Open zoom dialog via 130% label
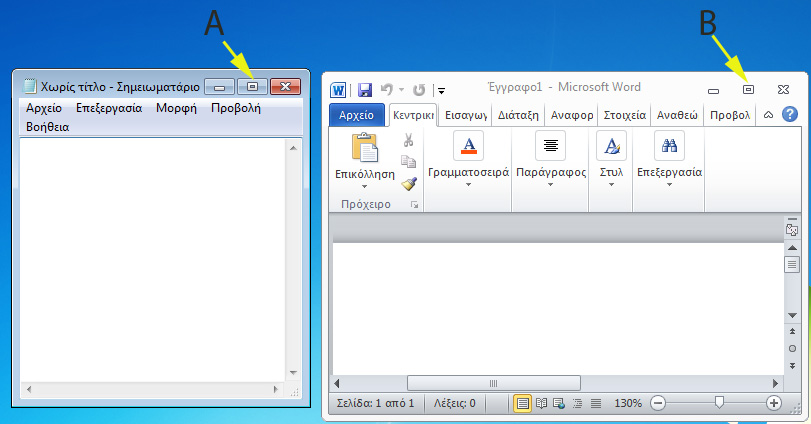The height and width of the screenshot is (424, 811). pos(628,403)
